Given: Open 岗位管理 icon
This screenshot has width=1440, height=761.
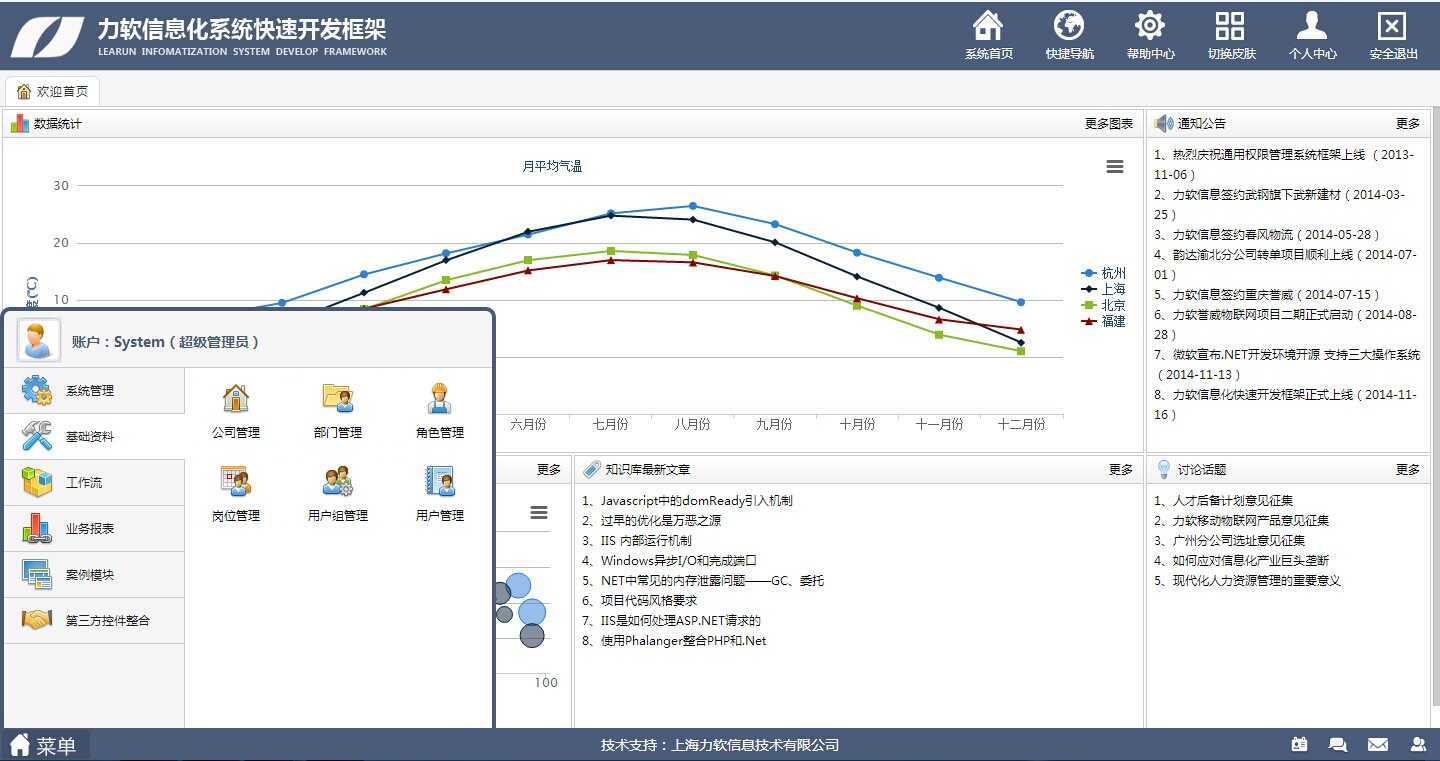Looking at the screenshot, I should [236, 481].
